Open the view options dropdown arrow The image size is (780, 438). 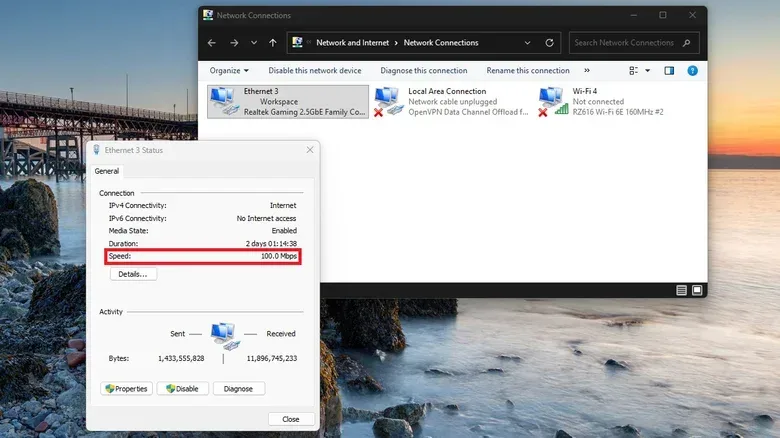click(648, 71)
